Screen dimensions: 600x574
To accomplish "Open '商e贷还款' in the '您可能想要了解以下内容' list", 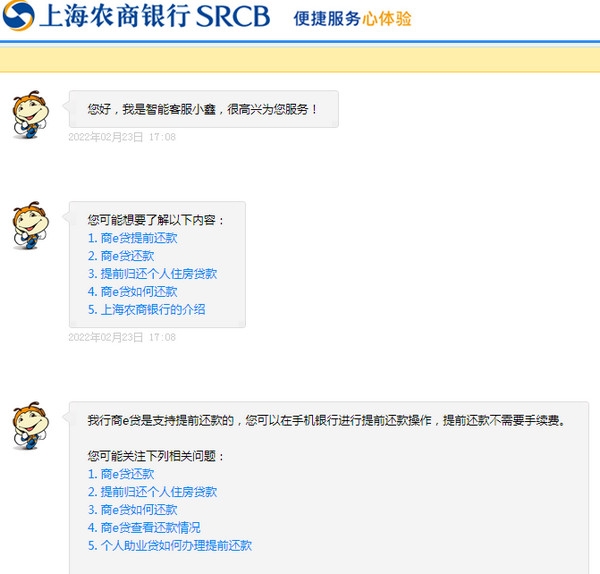I will pos(121,256).
